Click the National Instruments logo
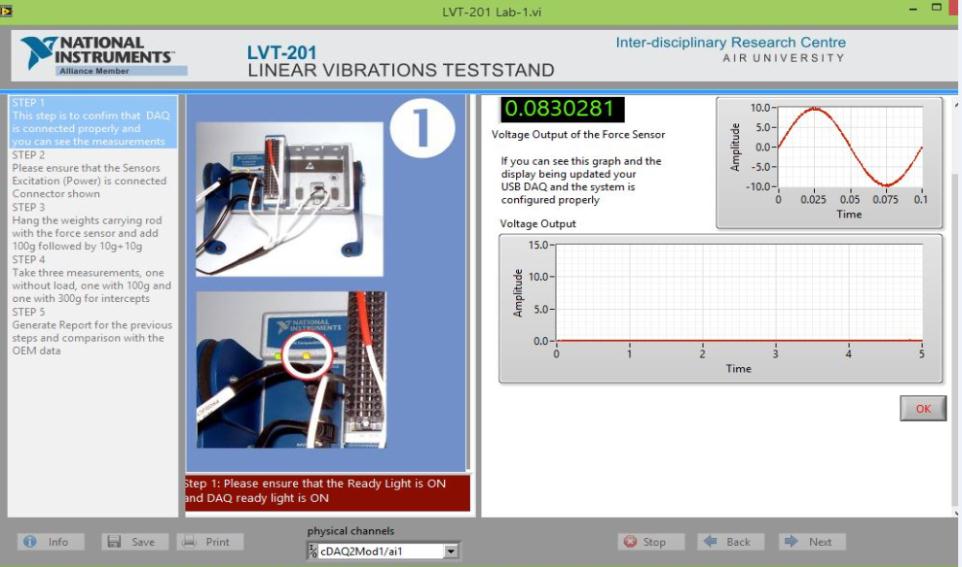The image size is (962, 567). coord(98,56)
